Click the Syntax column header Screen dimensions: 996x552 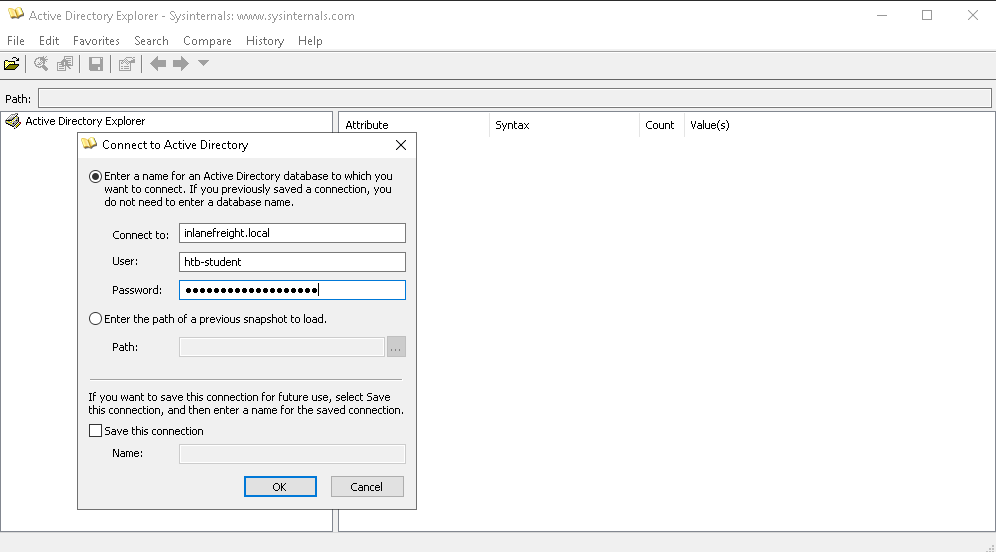point(564,125)
